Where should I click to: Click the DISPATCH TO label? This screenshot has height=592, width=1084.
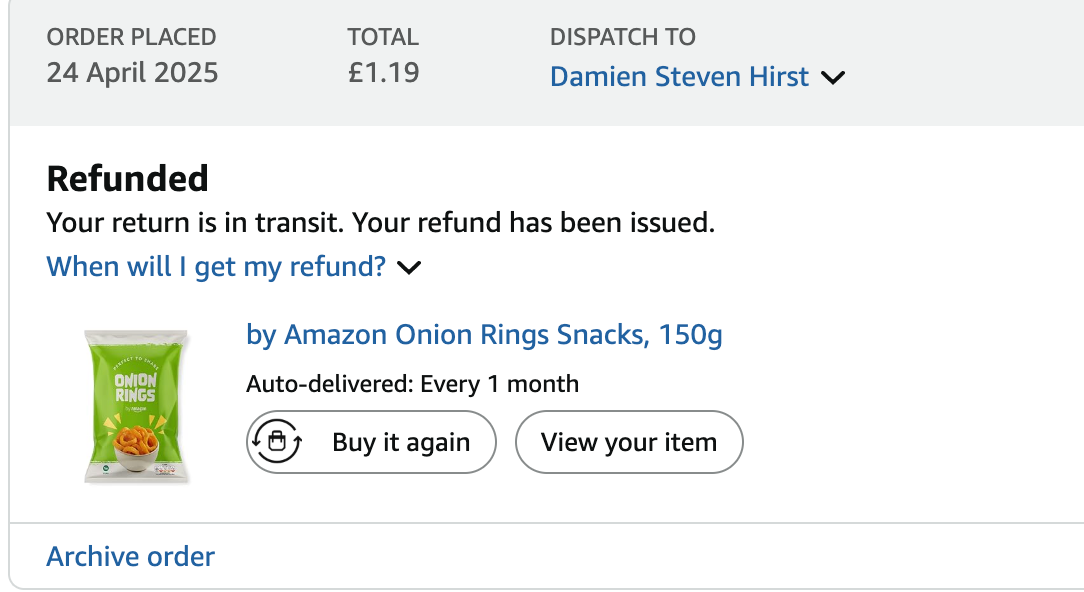[623, 37]
